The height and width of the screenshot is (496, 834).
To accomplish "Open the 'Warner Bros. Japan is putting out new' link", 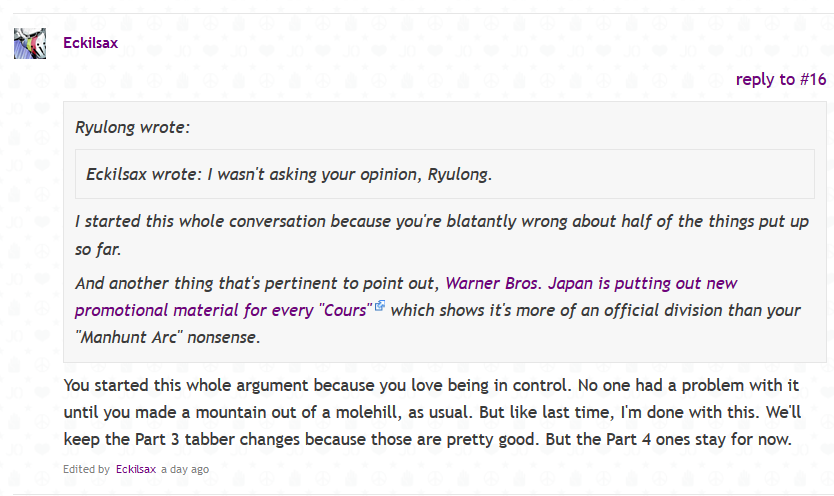I will tap(591, 283).
